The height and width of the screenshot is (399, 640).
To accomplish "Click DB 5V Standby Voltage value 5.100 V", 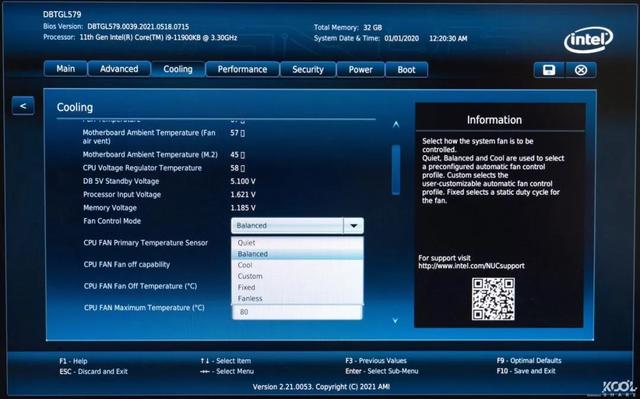I will tap(243, 181).
